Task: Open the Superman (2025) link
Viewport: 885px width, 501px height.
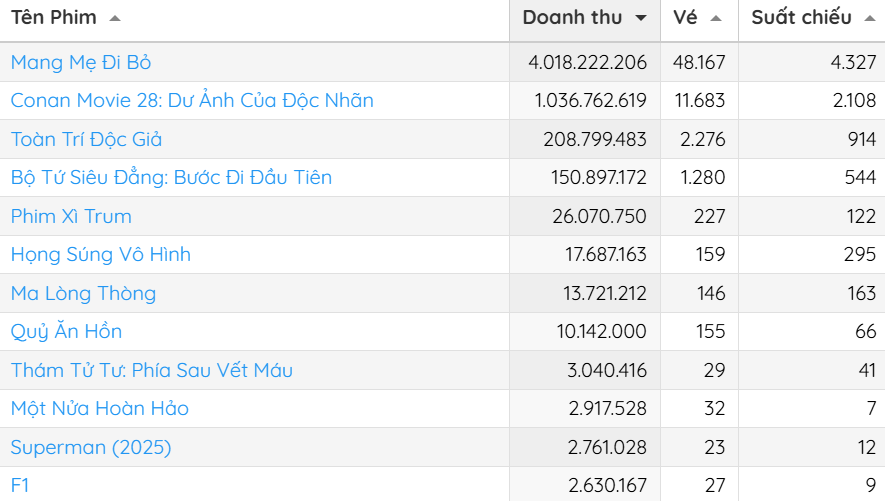Action: tap(91, 447)
